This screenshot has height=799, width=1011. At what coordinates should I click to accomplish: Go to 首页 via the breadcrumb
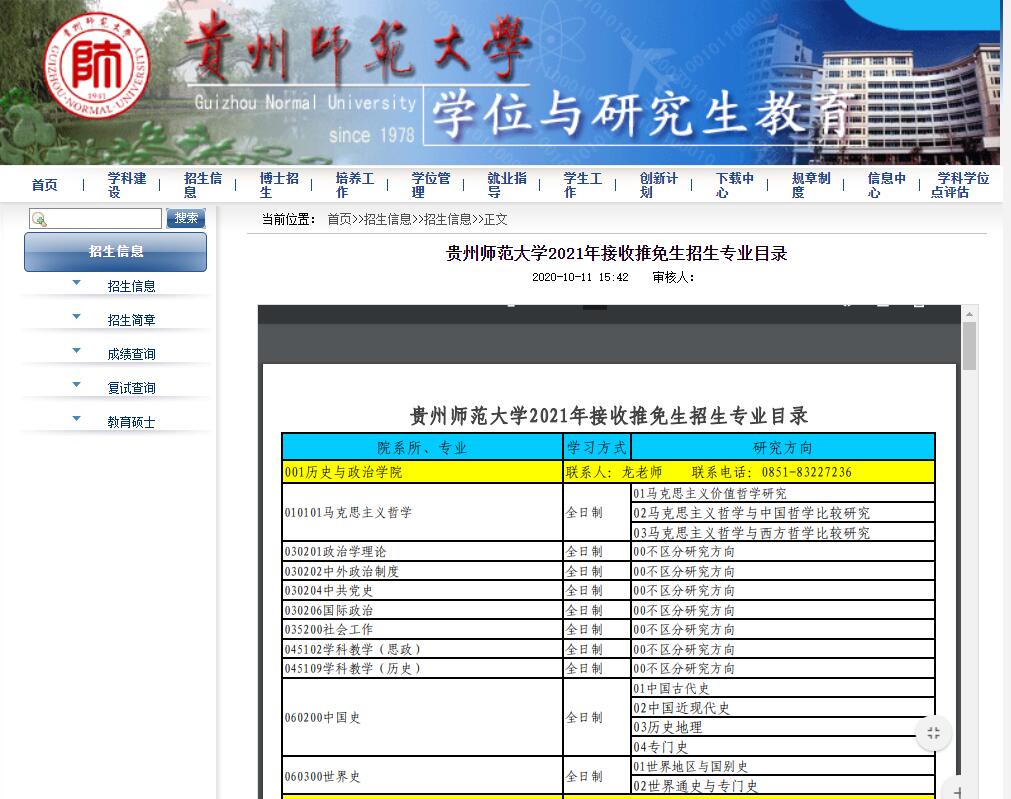(339, 220)
